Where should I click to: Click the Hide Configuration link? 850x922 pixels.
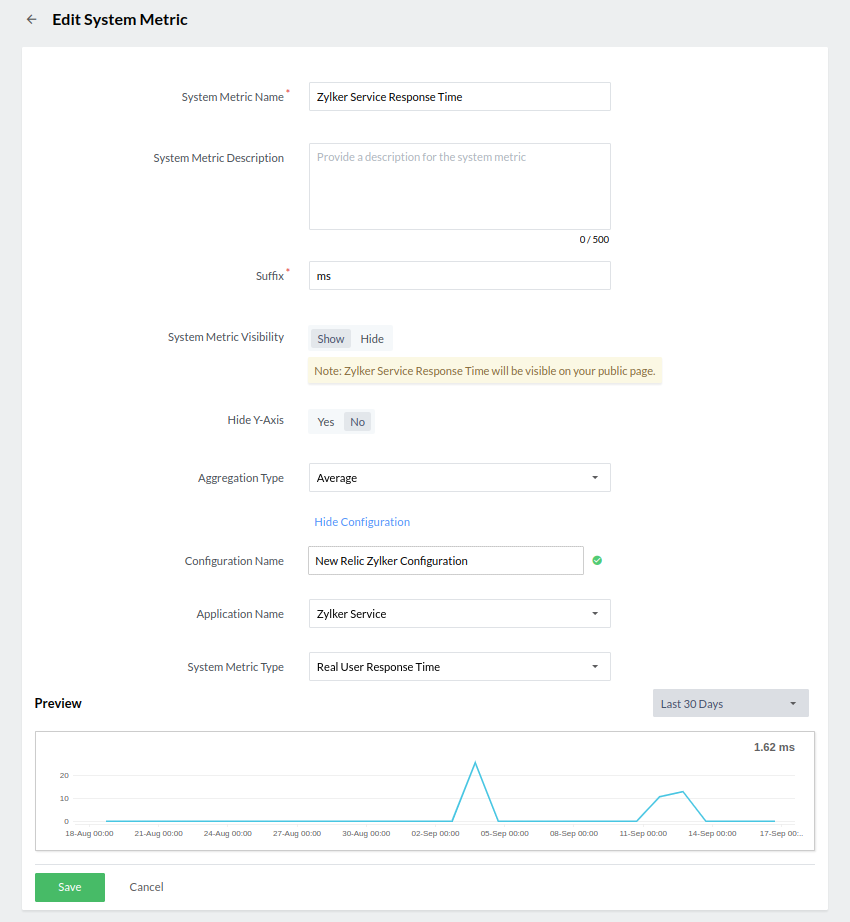pos(362,522)
